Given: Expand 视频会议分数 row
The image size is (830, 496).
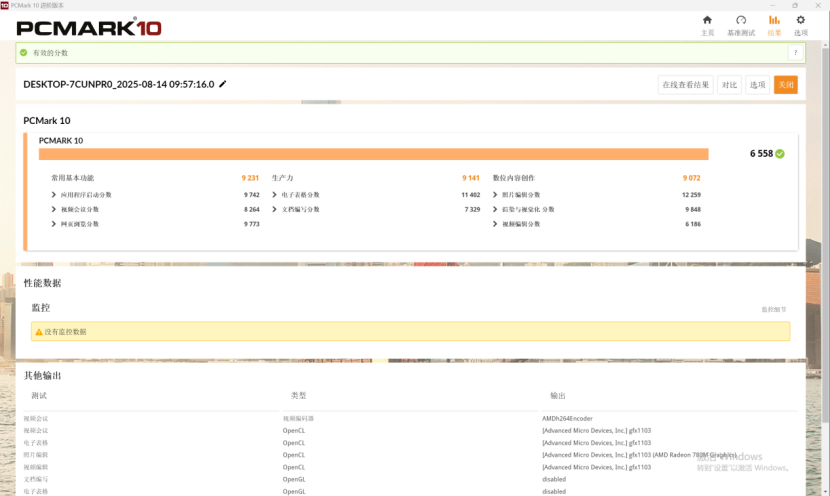Looking at the screenshot, I should pos(54,210).
